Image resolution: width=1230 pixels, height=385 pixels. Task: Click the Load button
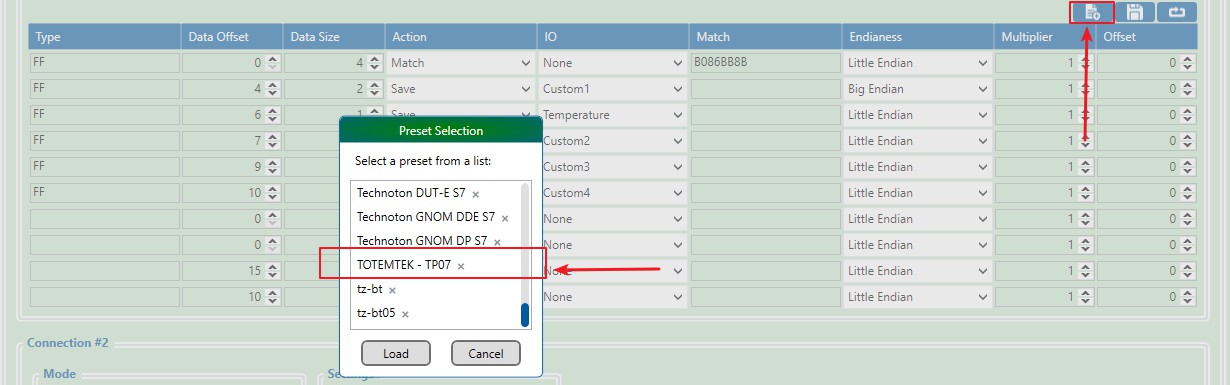coord(395,353)
